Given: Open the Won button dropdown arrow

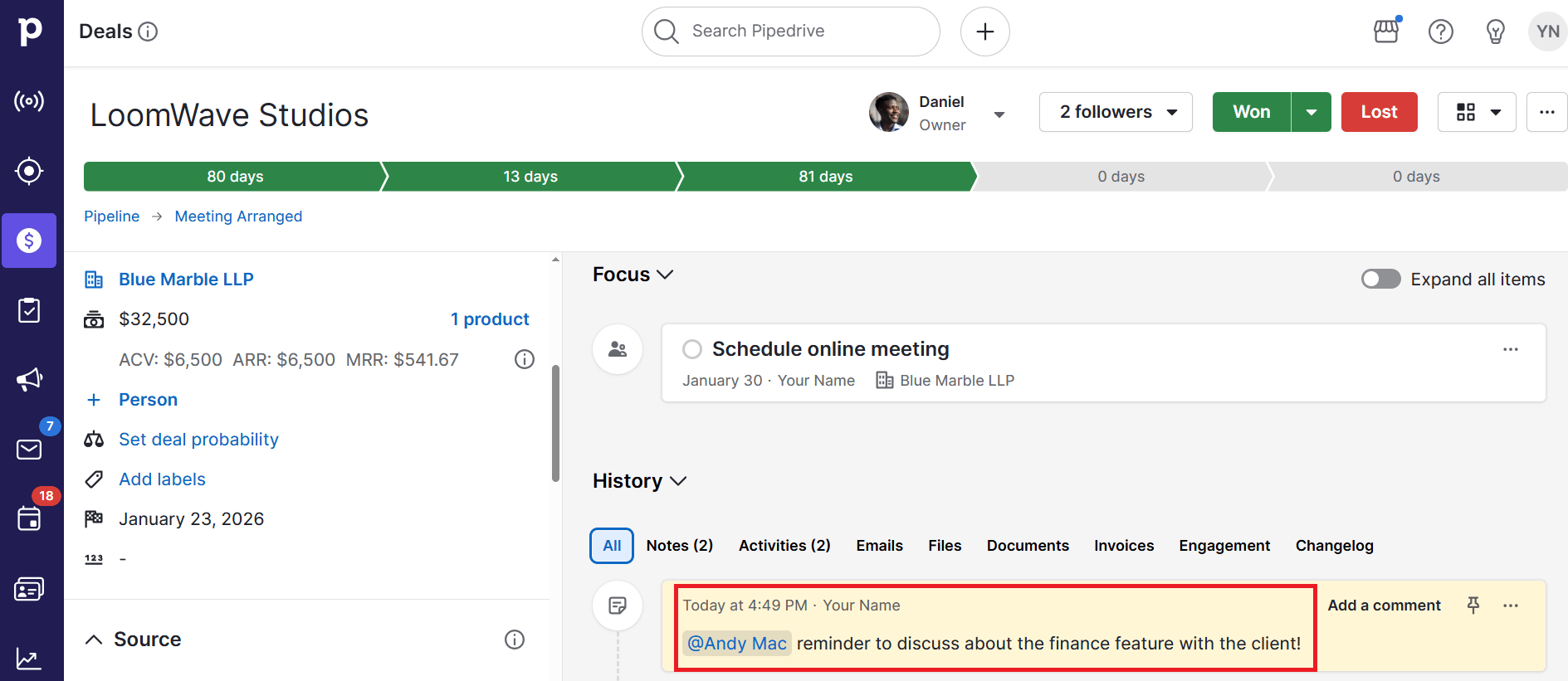Looking at the screenshot, I should tap(1312, 112).
